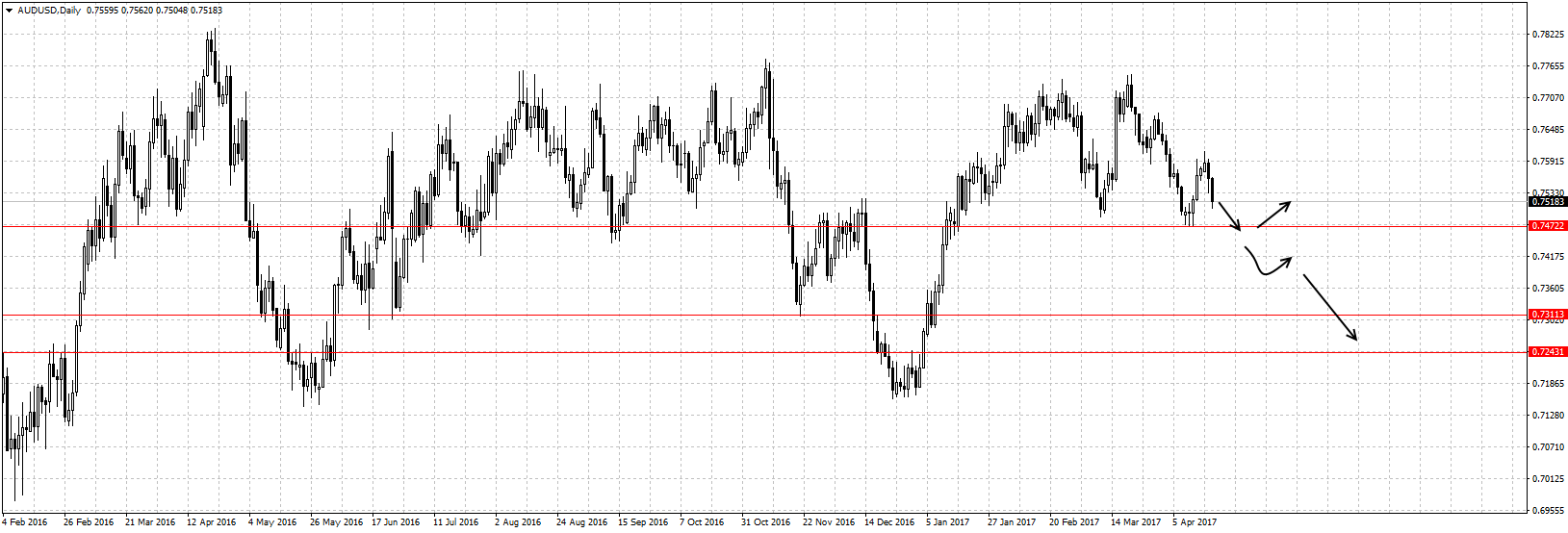The image size is (1568, 533).
Task: Select the curved arrow drawing
Action: (1265, 266)
